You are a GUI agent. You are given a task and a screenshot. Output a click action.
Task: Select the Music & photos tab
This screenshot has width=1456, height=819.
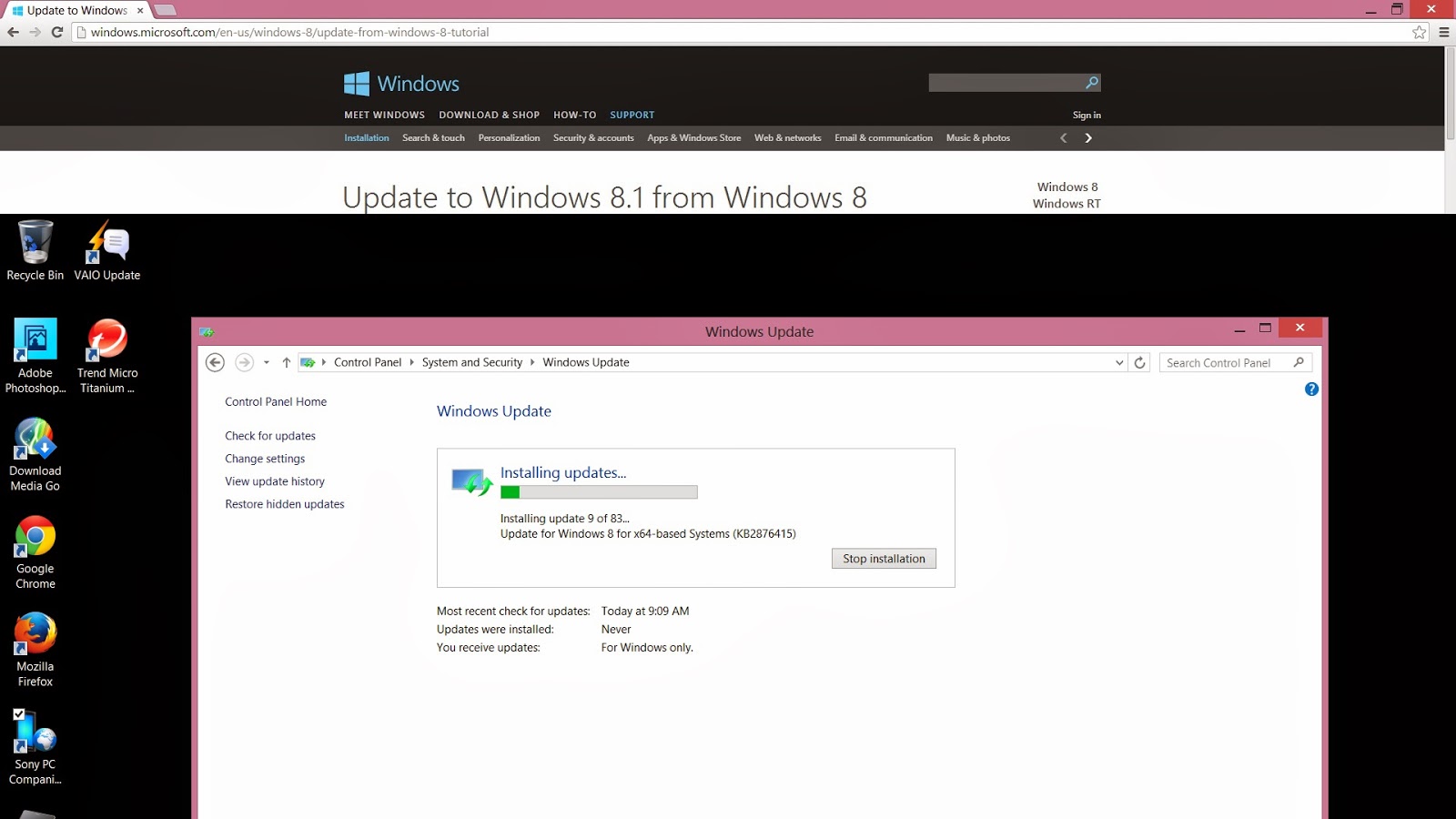point(977,138)
